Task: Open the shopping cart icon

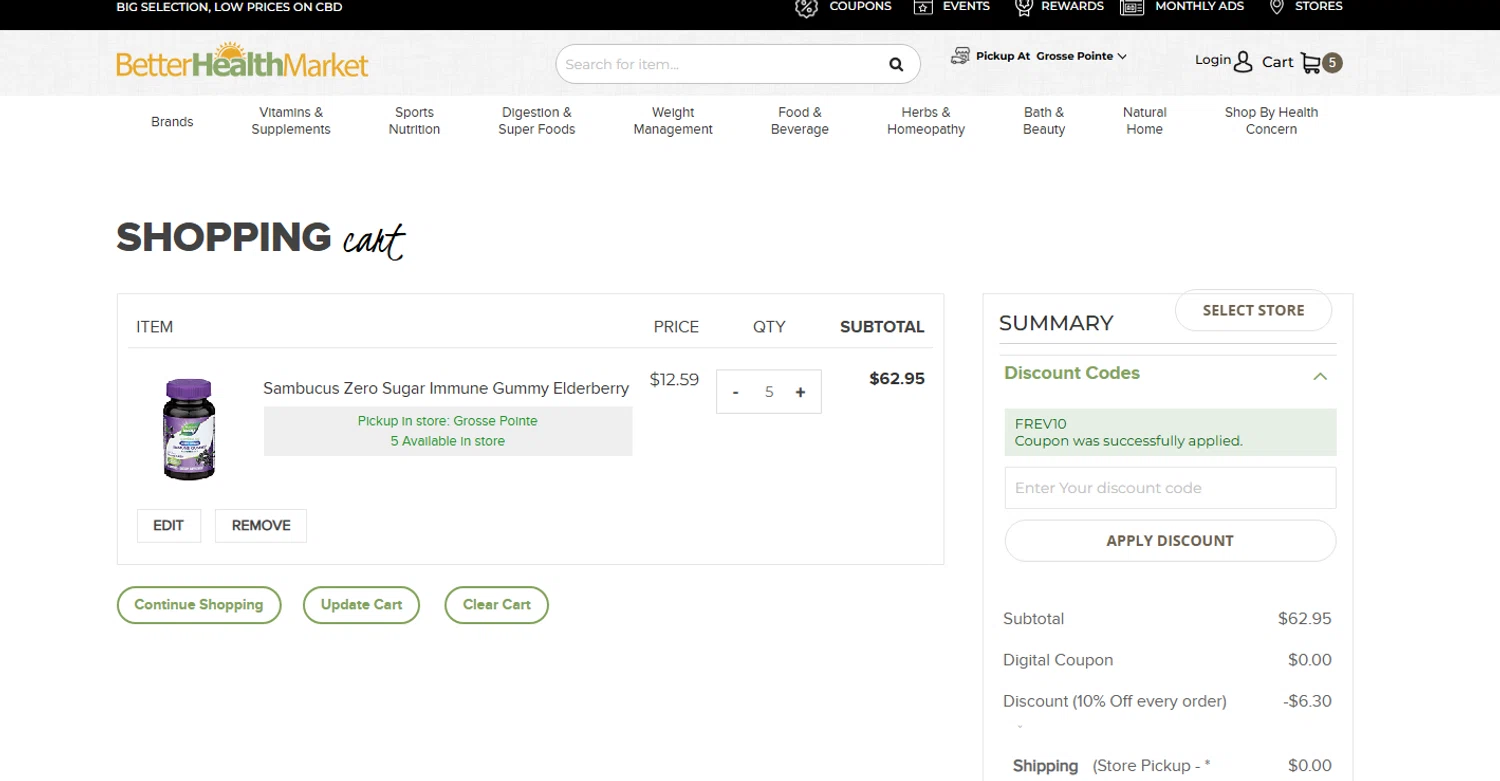Action: point(1310,63)
